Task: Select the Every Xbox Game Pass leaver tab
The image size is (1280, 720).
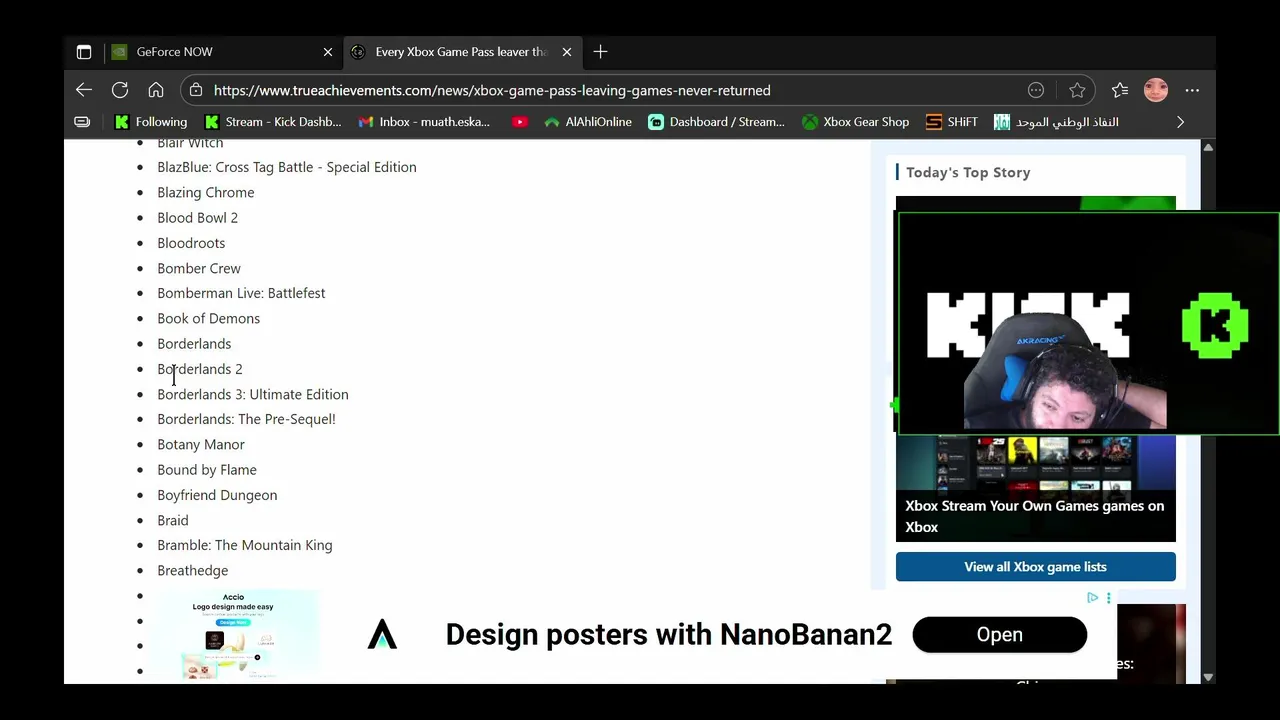Action: tap(461, 52)
